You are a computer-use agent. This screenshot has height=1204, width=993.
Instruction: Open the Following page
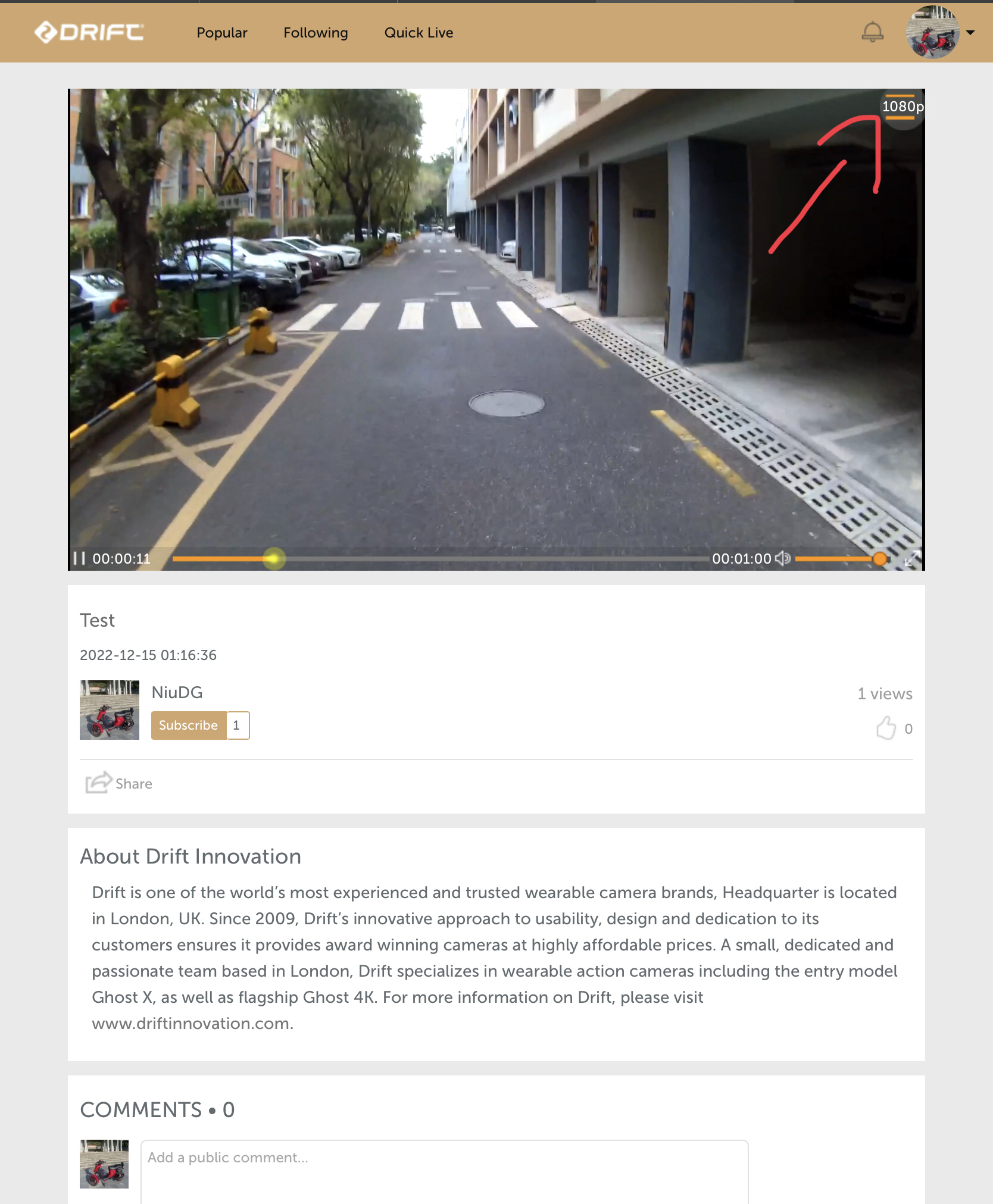(x=316, y=33)
